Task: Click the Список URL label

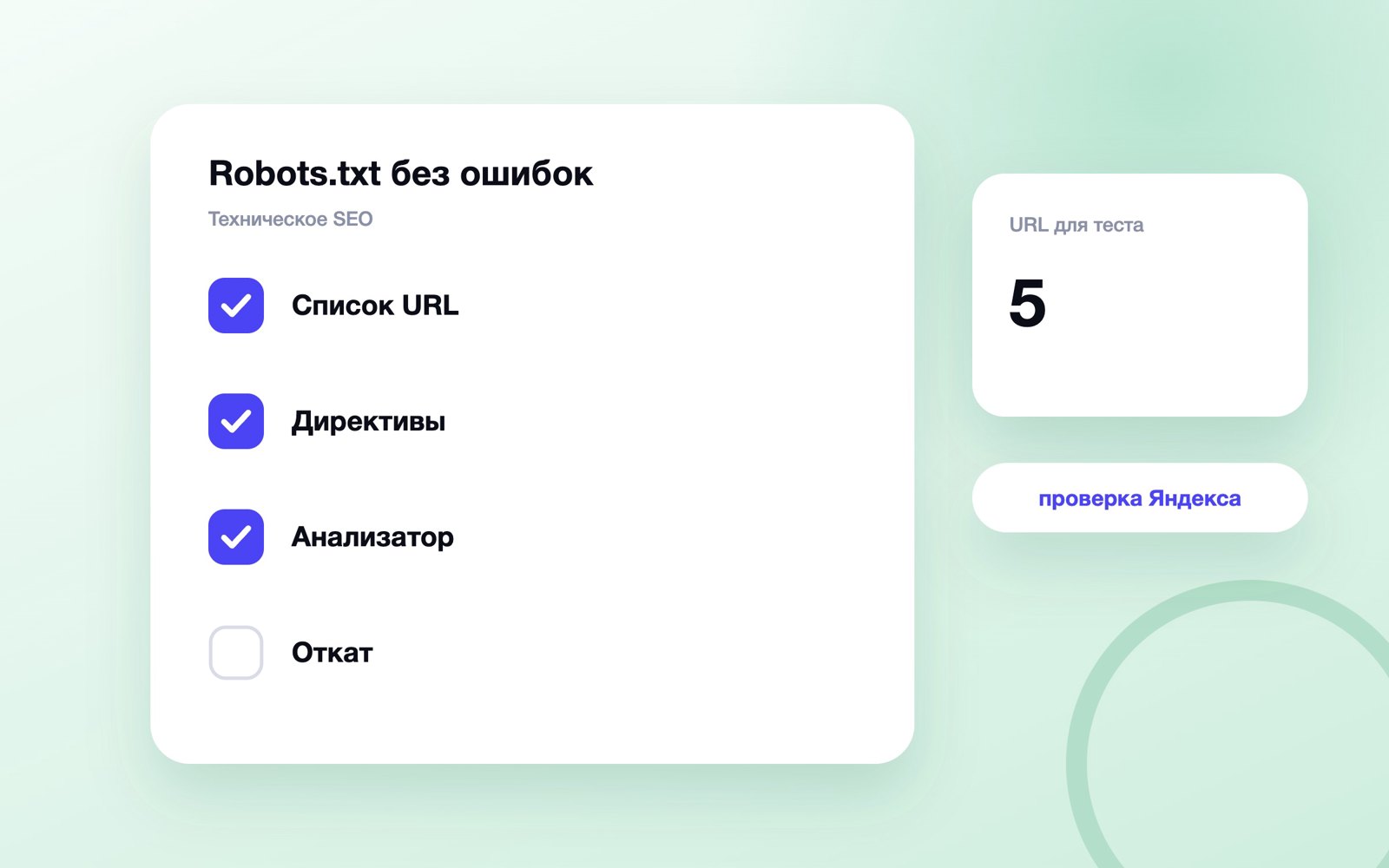Action: (x=375, y=306)
